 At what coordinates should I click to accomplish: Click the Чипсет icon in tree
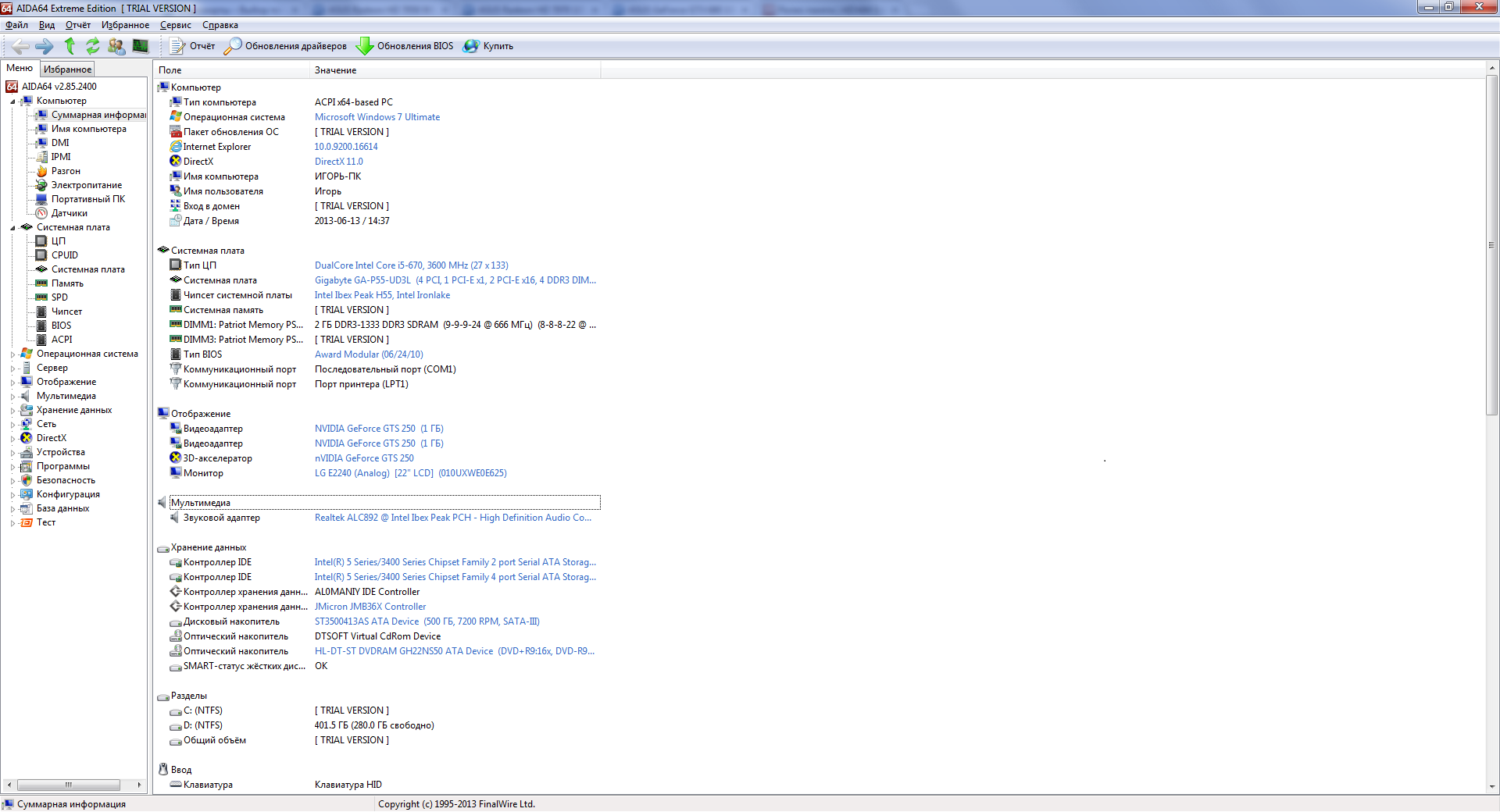click(42, 312)
